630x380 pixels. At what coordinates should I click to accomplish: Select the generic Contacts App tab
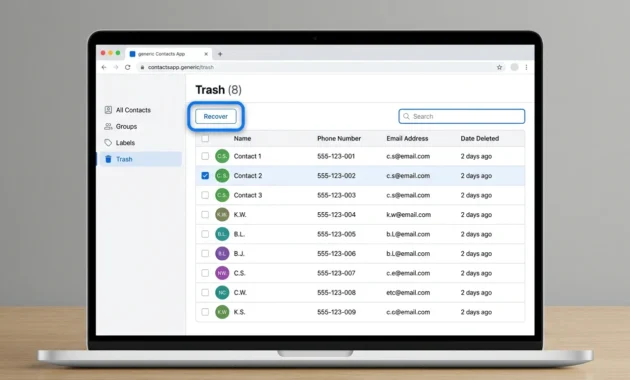coord(169,54)
